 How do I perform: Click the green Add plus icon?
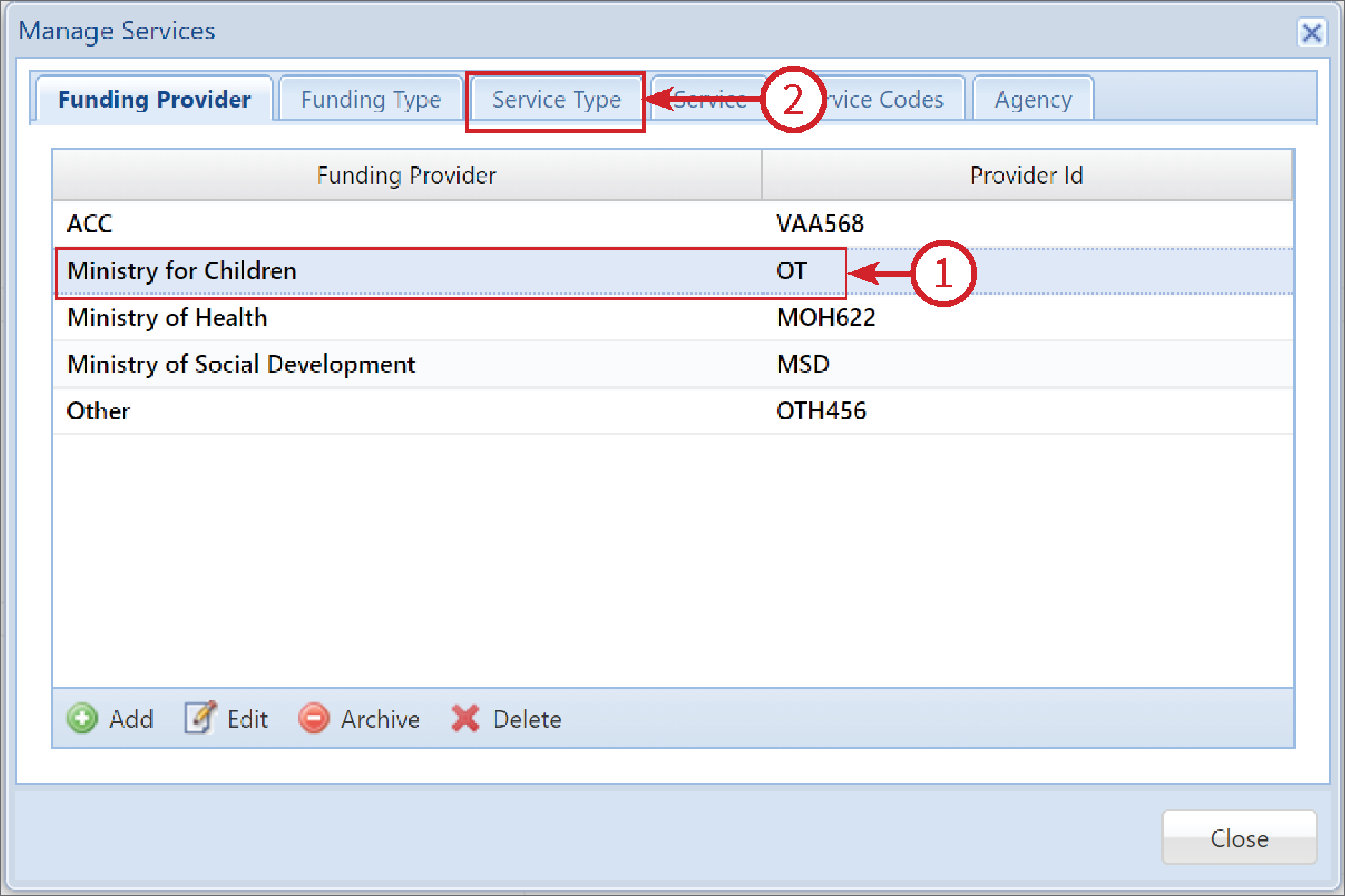click(82, 718)
